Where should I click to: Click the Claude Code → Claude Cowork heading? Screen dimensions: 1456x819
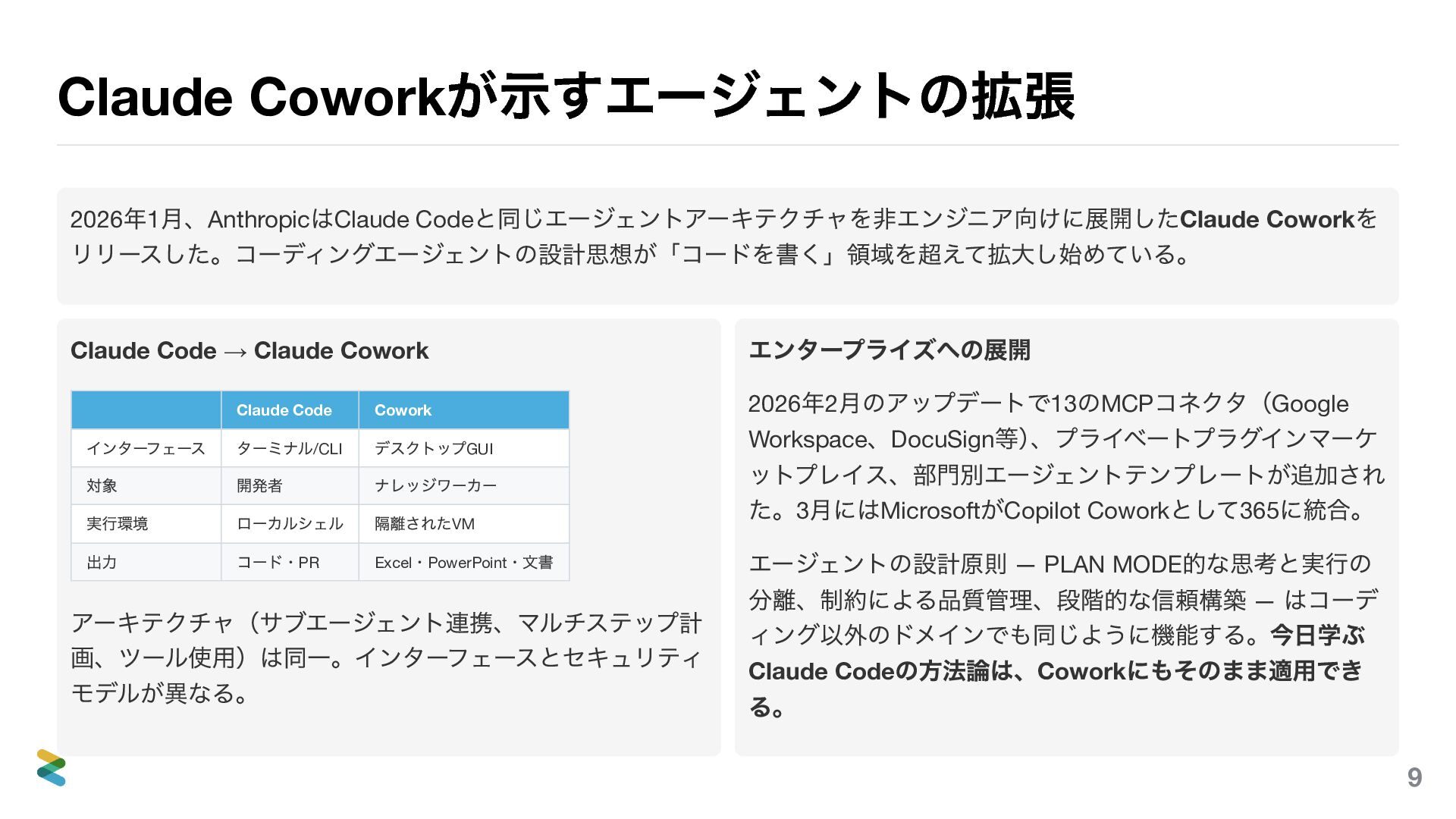coord(249,350)
